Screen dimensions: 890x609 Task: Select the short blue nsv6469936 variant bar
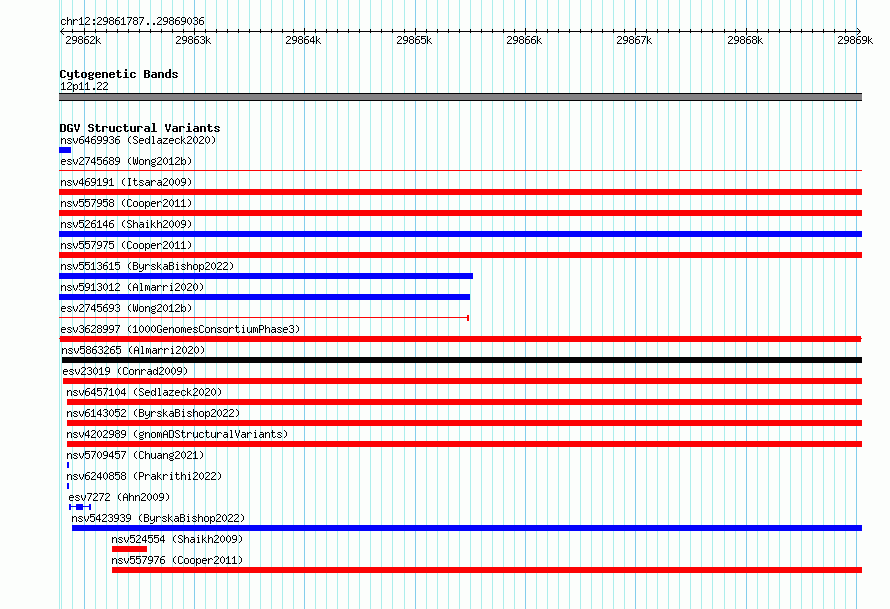pos(65,150)
